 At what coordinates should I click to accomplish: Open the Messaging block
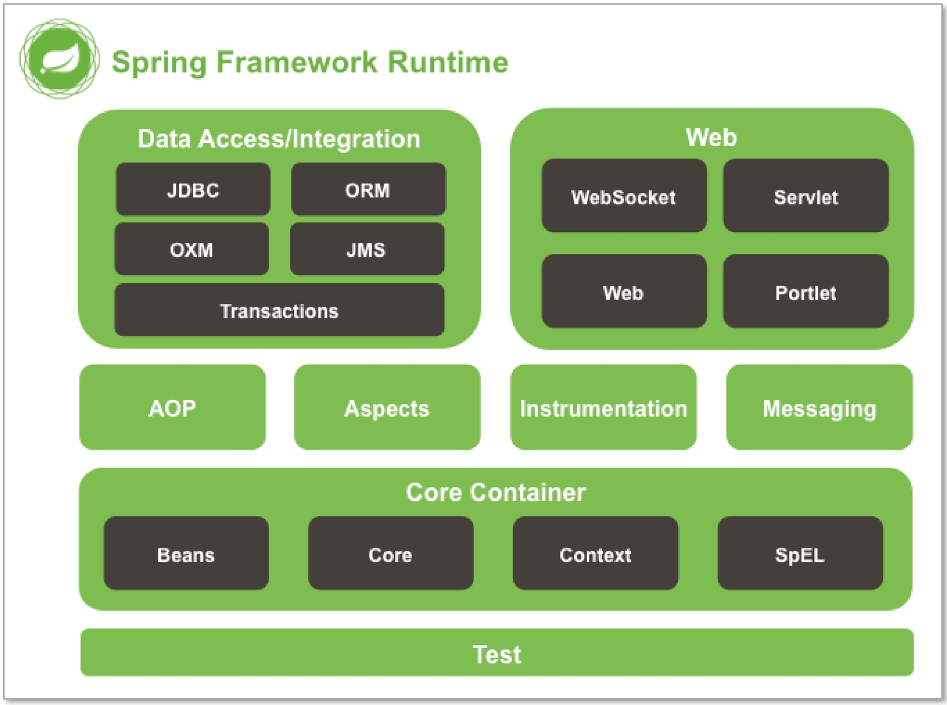pos(820,407)
